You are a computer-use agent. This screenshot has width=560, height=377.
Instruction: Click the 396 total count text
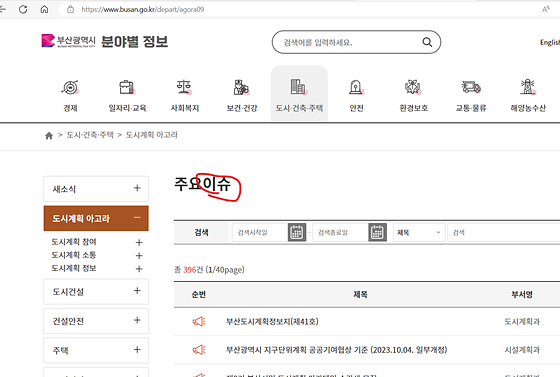(x=190, y=270)
